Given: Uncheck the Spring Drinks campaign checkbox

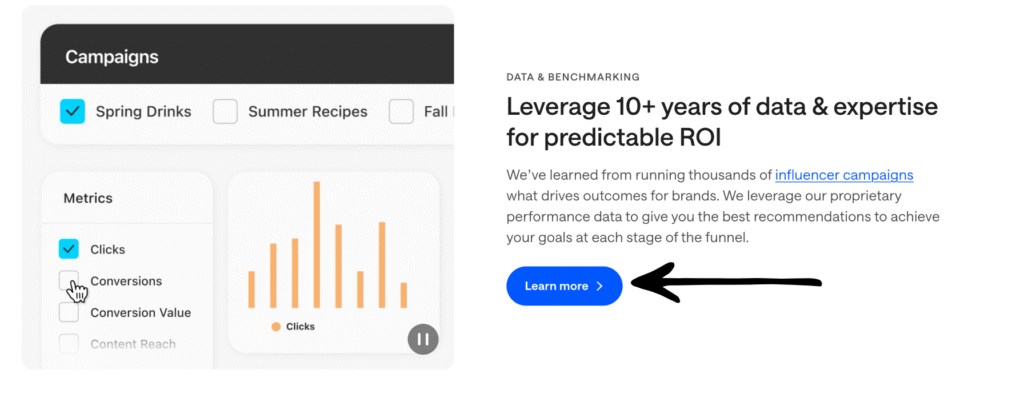Looking at the screenshot, I should (x=72, y=112).
